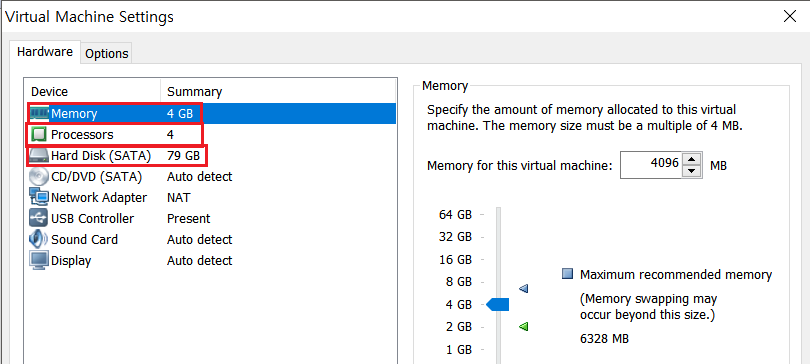Image resolution: width=810 pixels, height=364 pixels.
Task: Select the Network Adapter NAT summary row
Action: pos(212,198)
